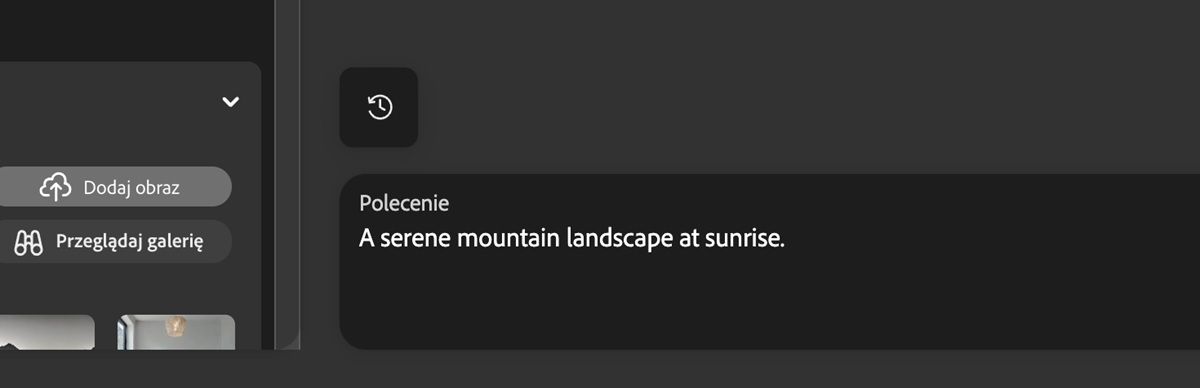
Task: Click the cloud upload icon
Action: click(56, 187)
